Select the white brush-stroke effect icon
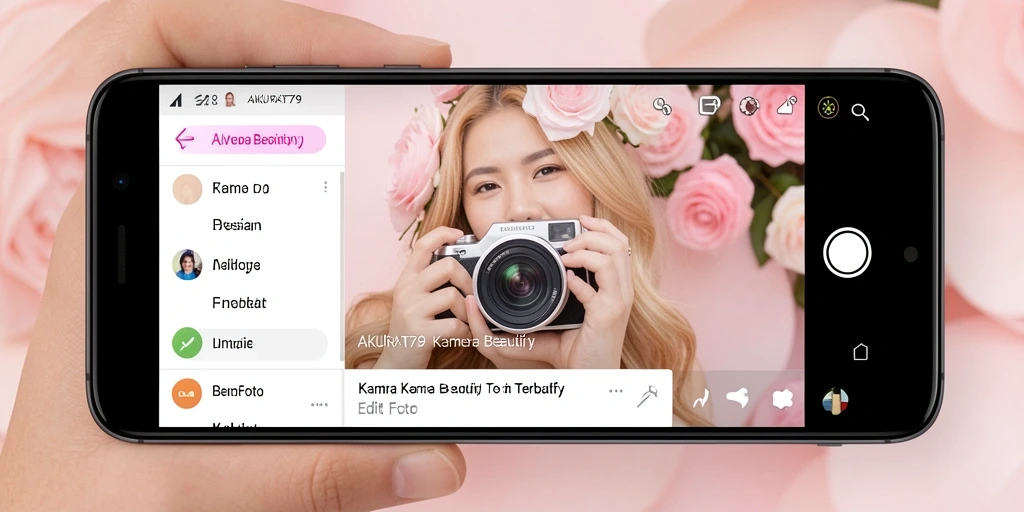This screenshot has width=1024, height=512. [737, 398]
